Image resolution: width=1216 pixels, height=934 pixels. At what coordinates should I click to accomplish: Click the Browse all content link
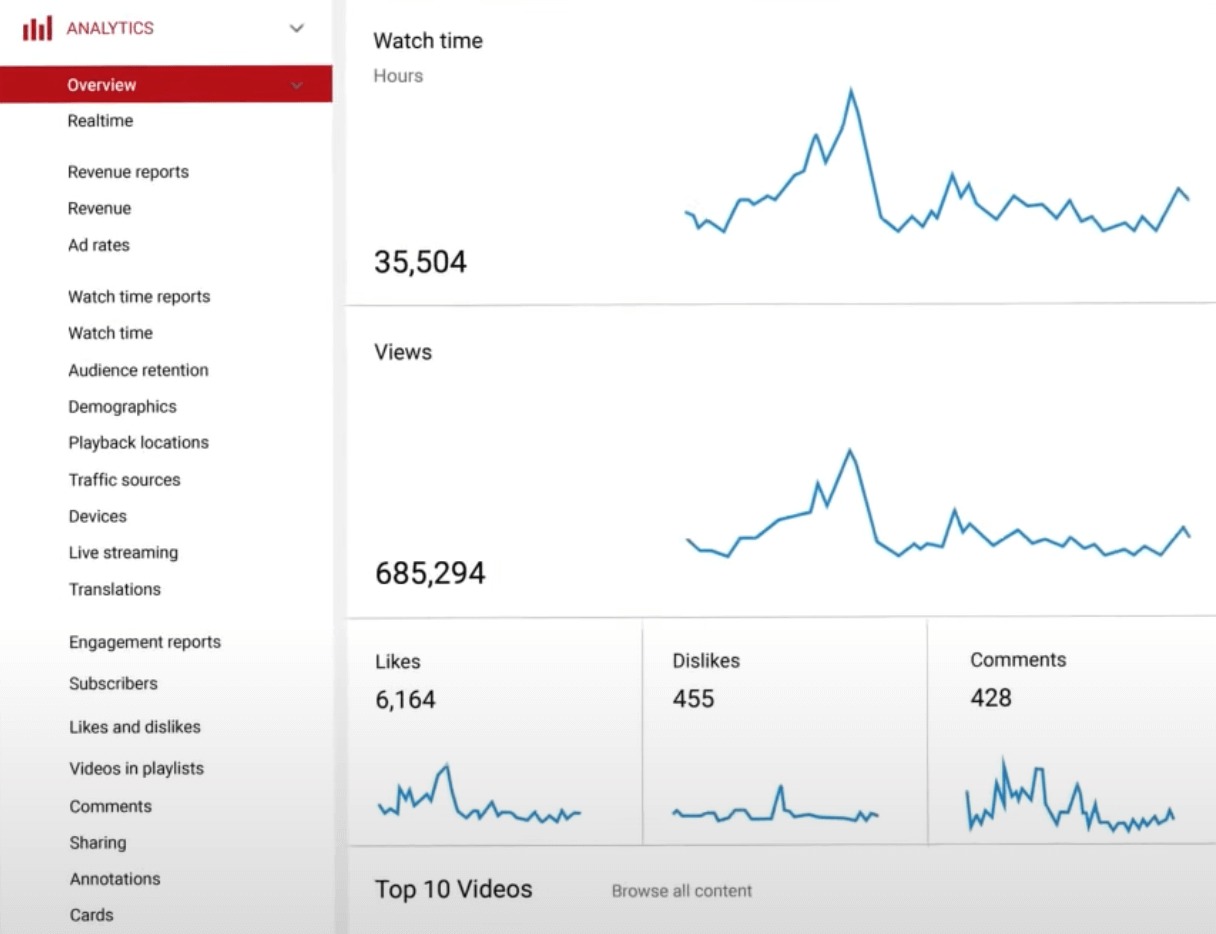click(682, 891)
